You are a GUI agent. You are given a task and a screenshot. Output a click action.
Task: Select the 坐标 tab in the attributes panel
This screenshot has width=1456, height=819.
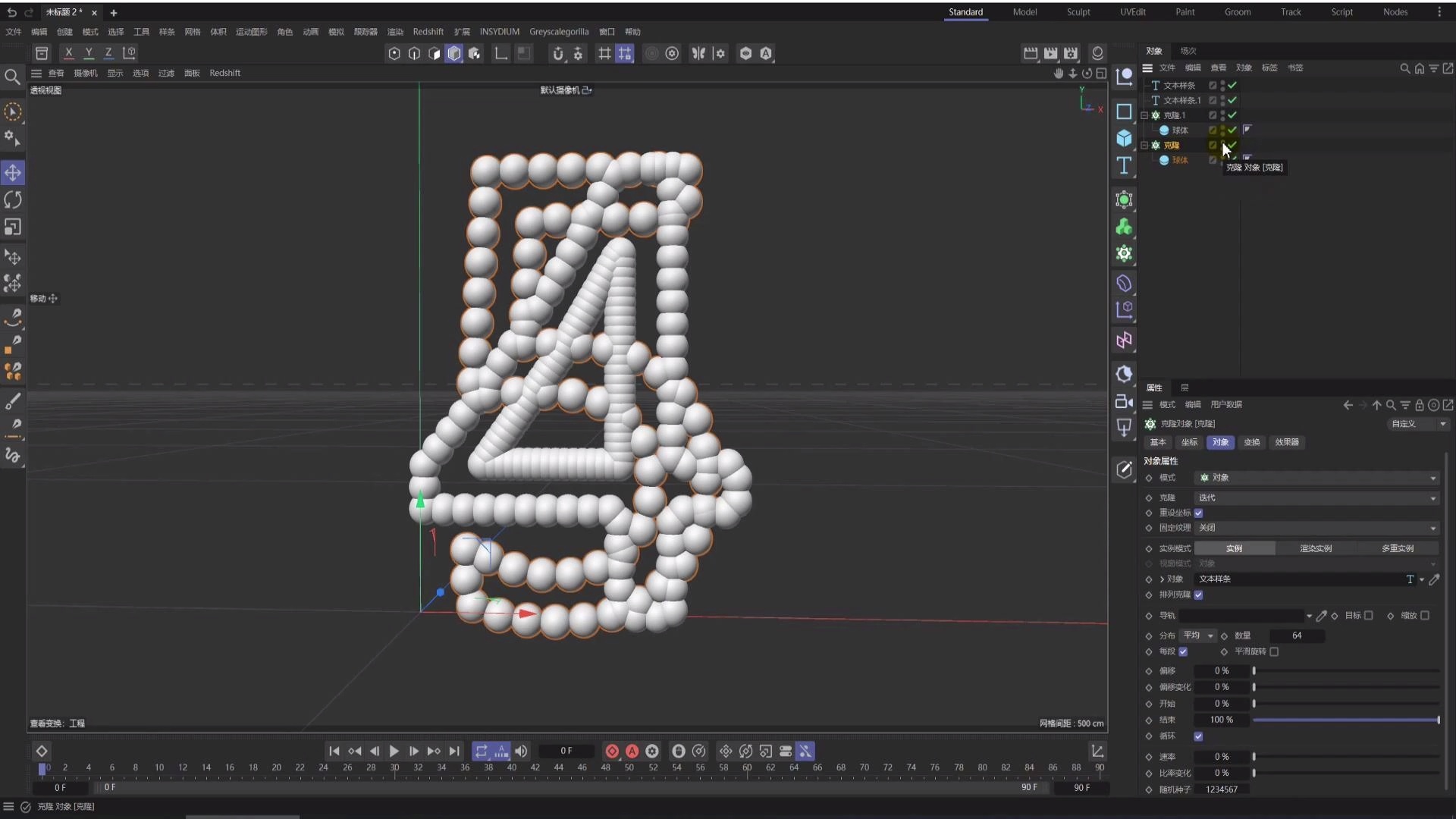(x=1188, y=442)
